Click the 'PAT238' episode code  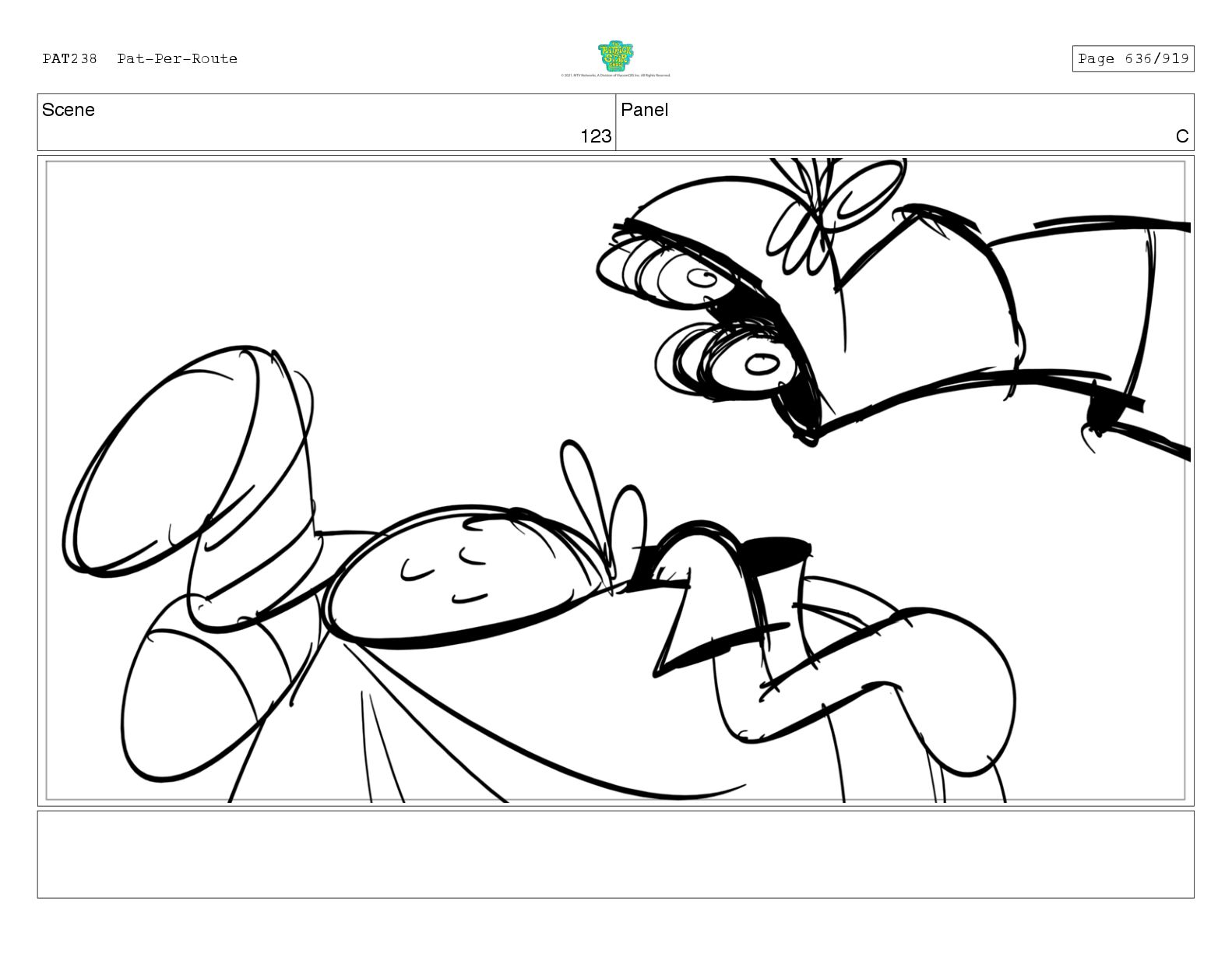[x=70, y=58]
